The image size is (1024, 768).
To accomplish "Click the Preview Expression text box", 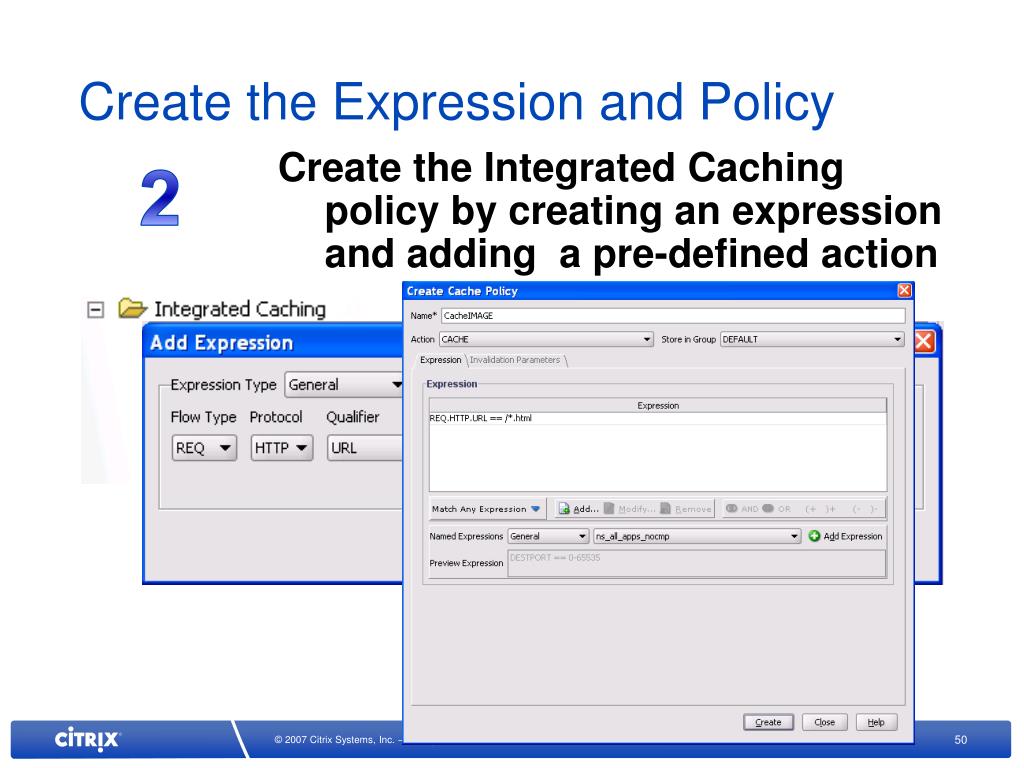I will point(697,564).
